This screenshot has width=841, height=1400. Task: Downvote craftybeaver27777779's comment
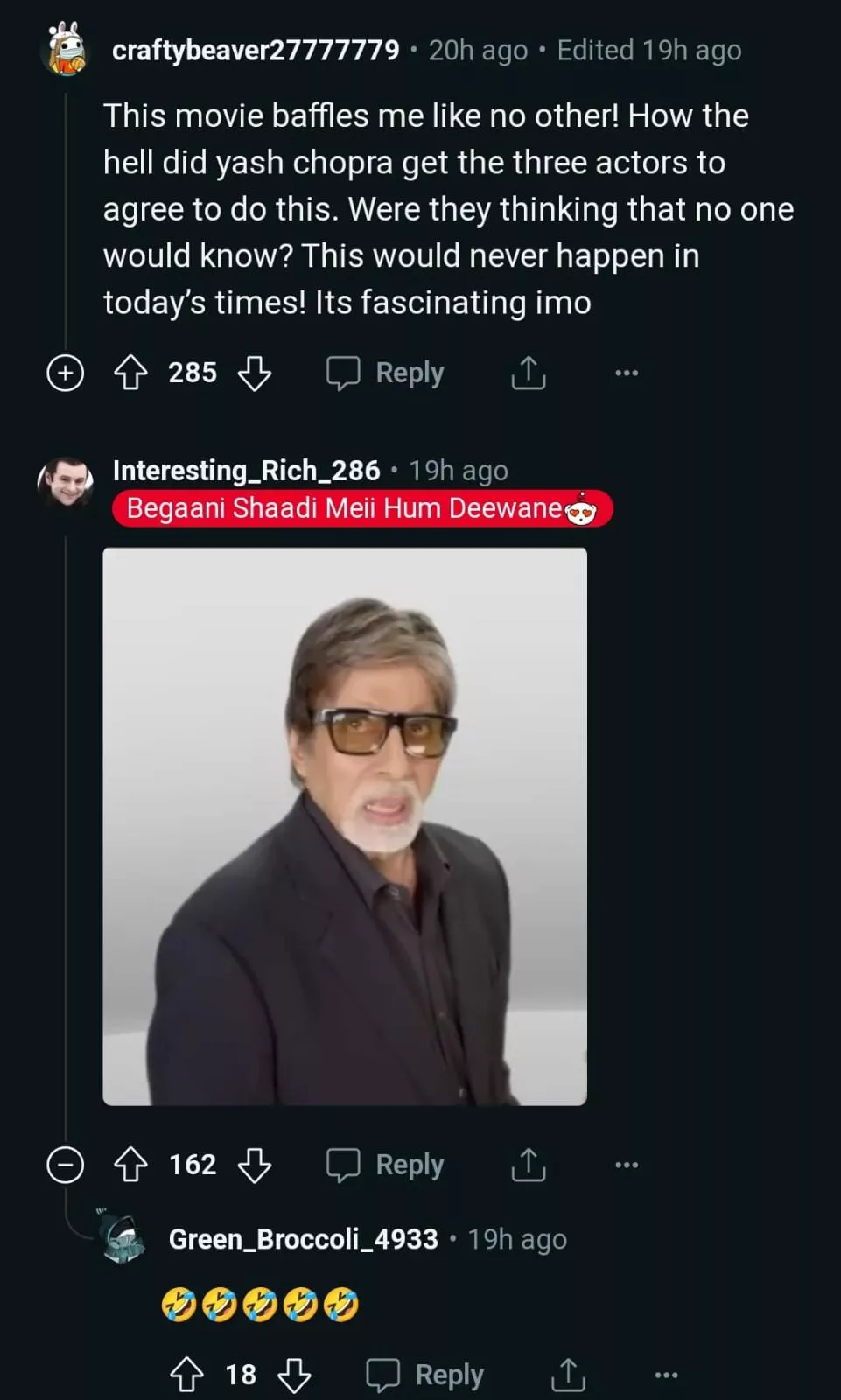(x=255, y=373)
